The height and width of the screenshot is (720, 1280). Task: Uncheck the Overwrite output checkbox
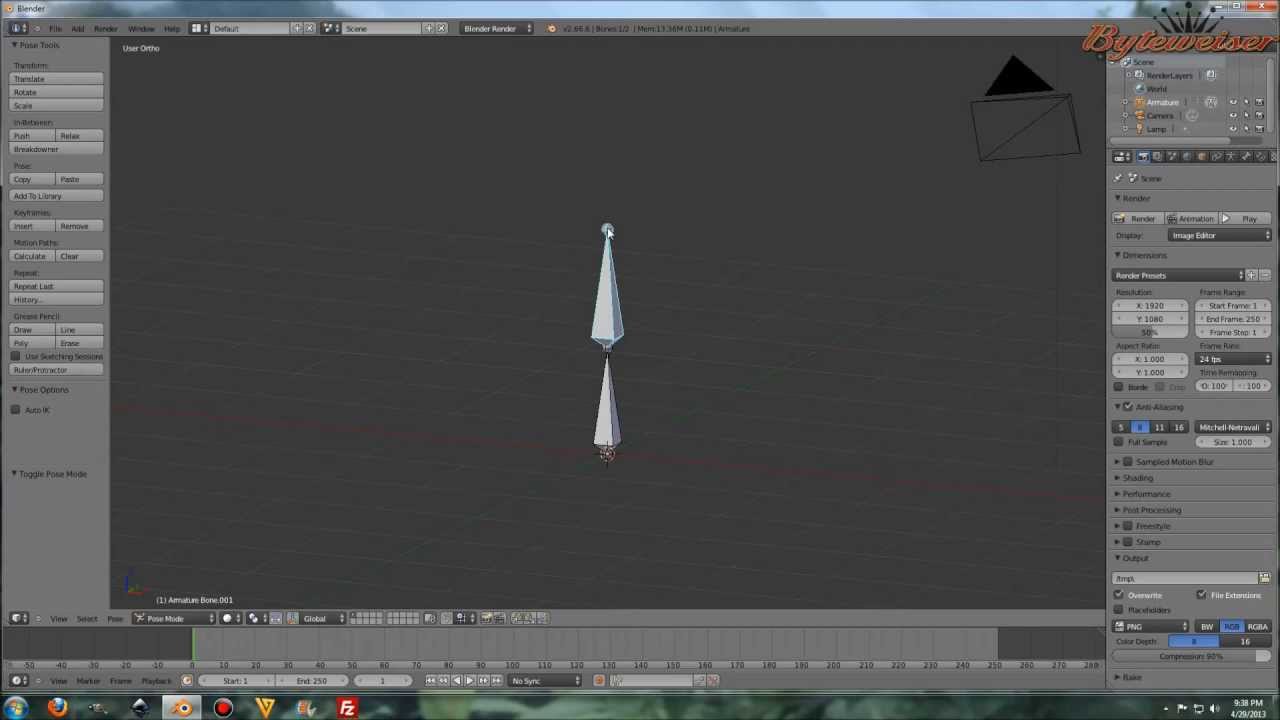point(1119,596)
